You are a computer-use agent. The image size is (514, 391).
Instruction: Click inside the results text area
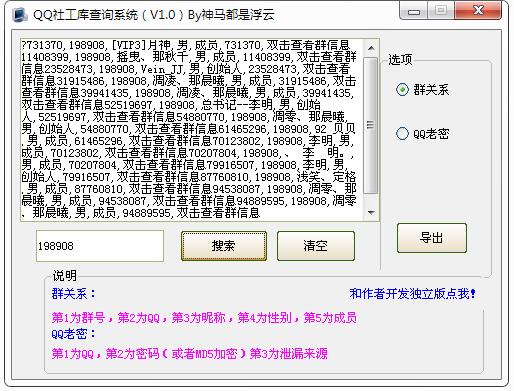(x=192, y=129)
